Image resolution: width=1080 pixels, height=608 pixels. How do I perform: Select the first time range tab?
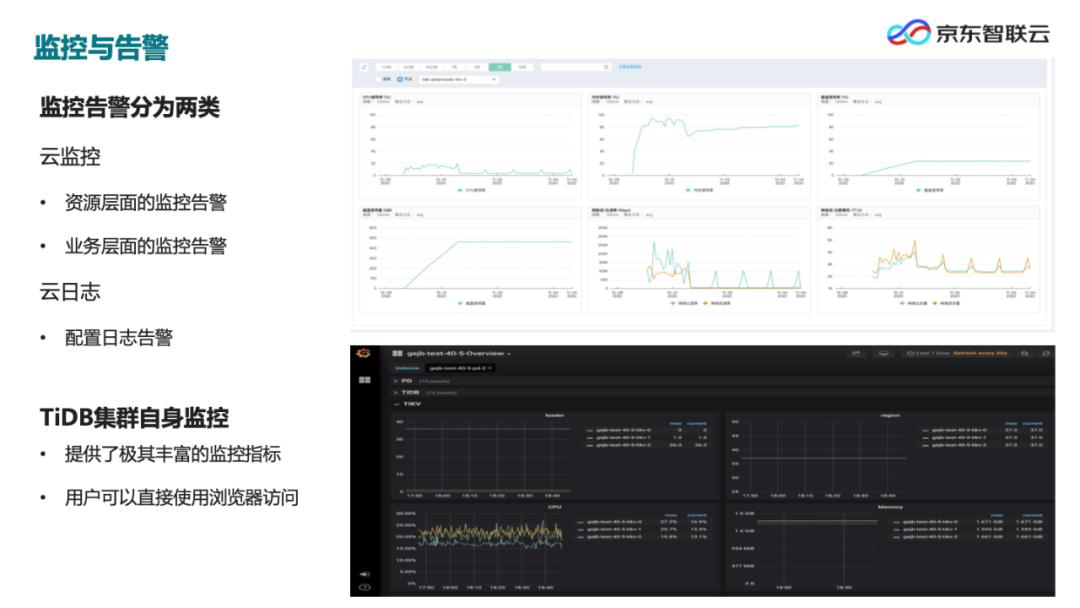386,67
